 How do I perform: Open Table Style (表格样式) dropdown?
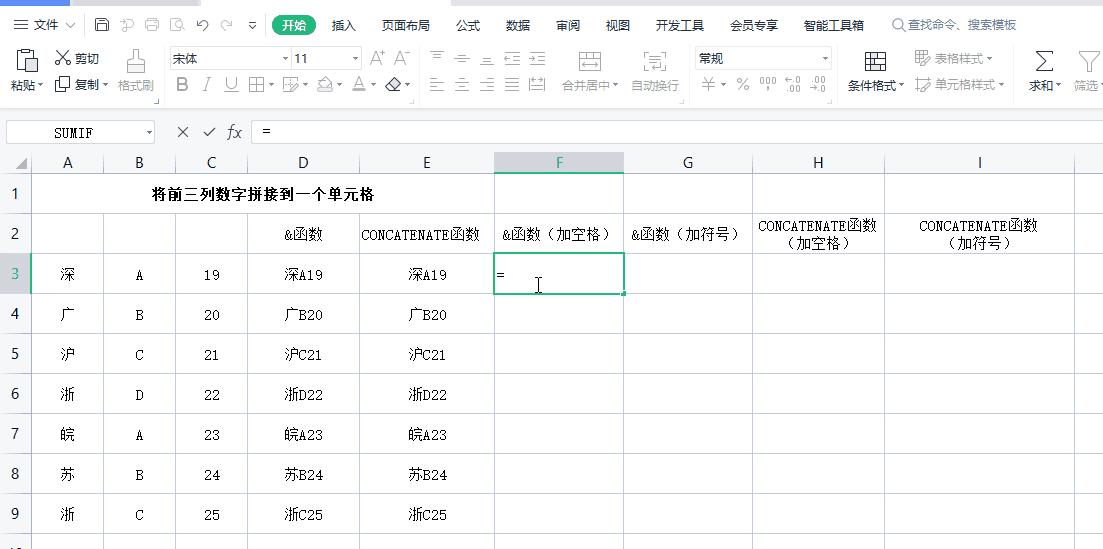[954, 58]
